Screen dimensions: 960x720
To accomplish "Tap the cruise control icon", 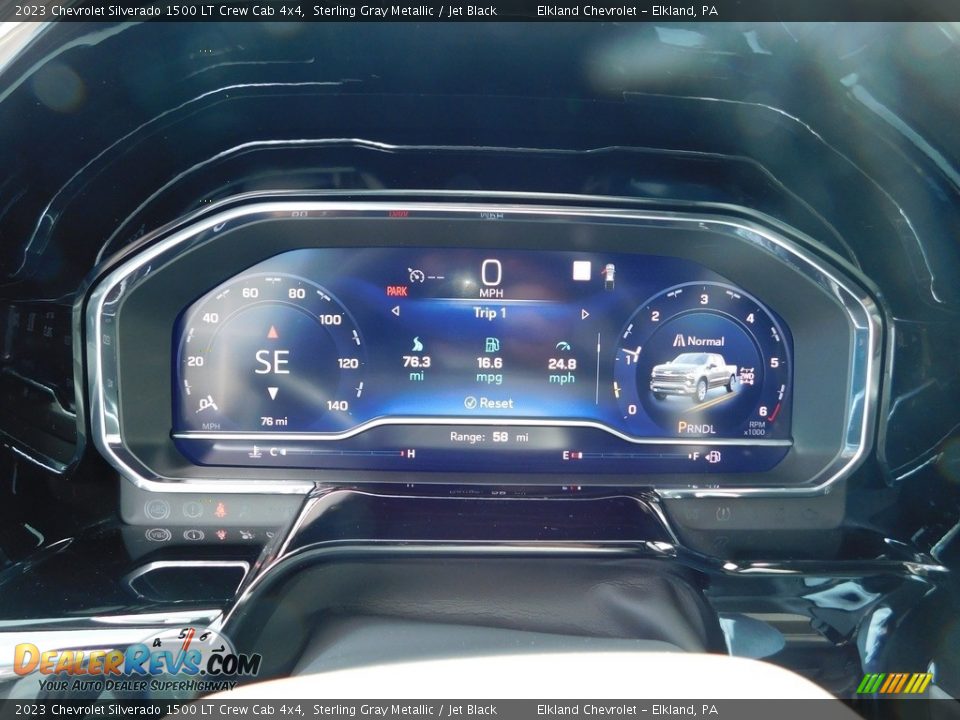I will pos(417,276).
